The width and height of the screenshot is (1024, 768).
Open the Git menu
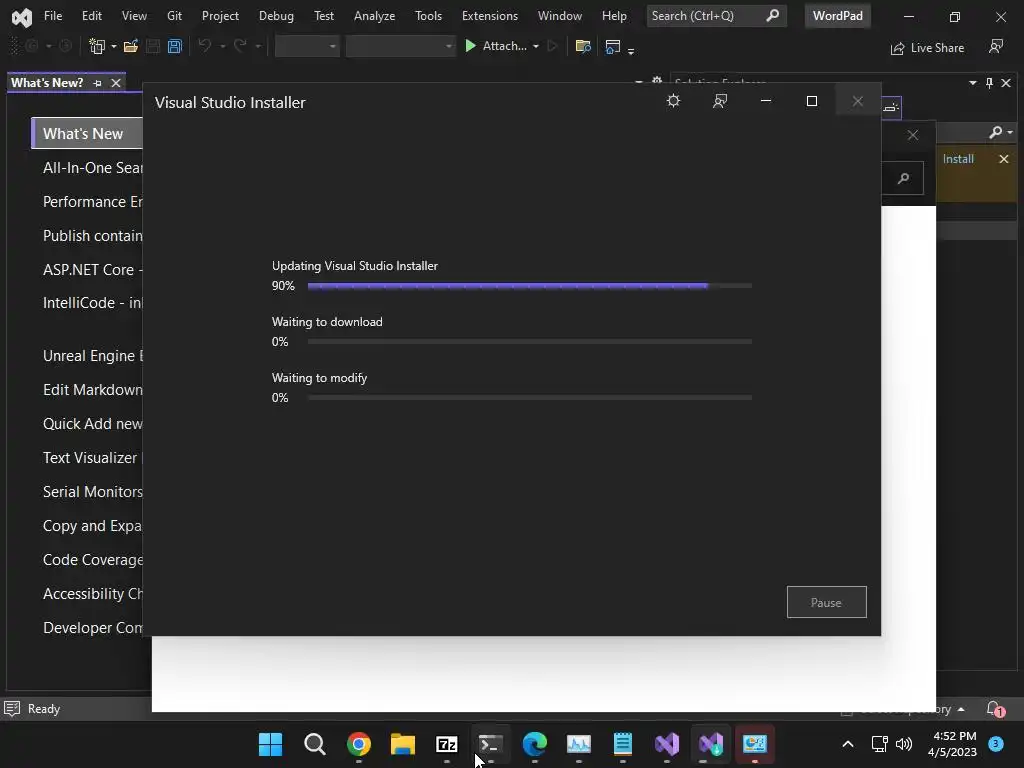point(174,16)
